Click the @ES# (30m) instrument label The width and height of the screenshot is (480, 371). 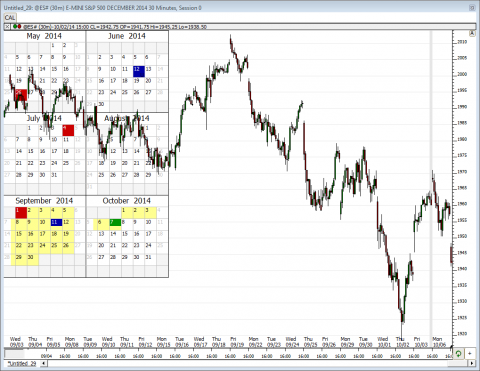[33, 27]
